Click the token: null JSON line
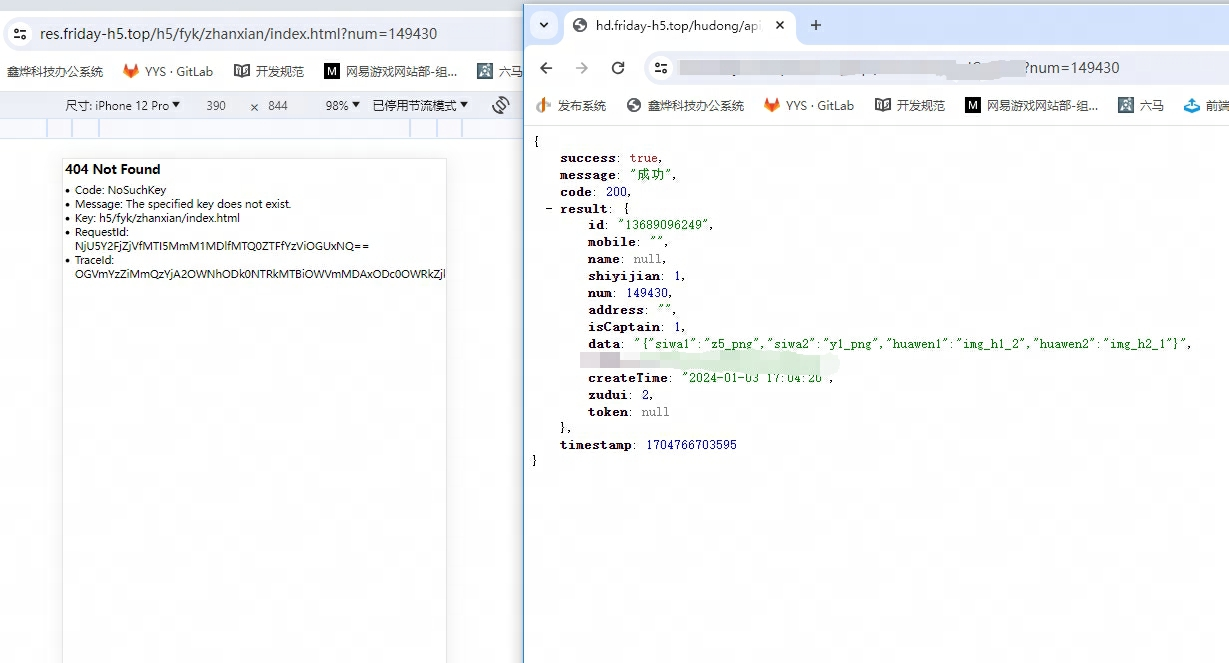The width and height of the screenshot is (1229, 663). point(628,412)
